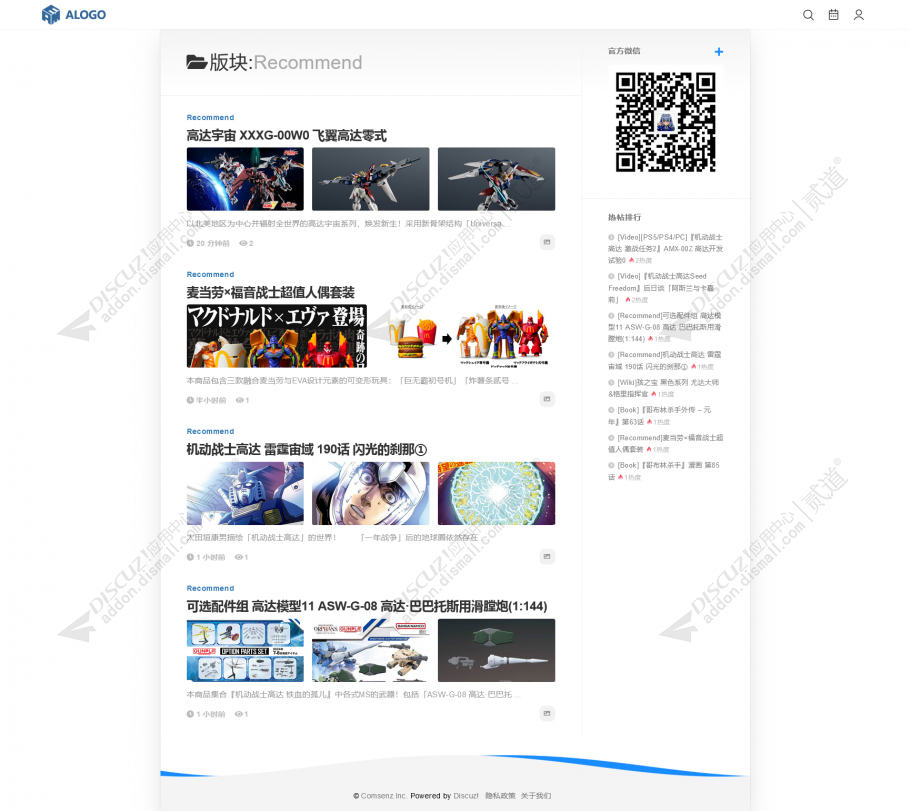Open hot post 机动战士高达Seed Freedom 后日谈
The height and width of the screenshot is (811, 910).
point(662,288)
